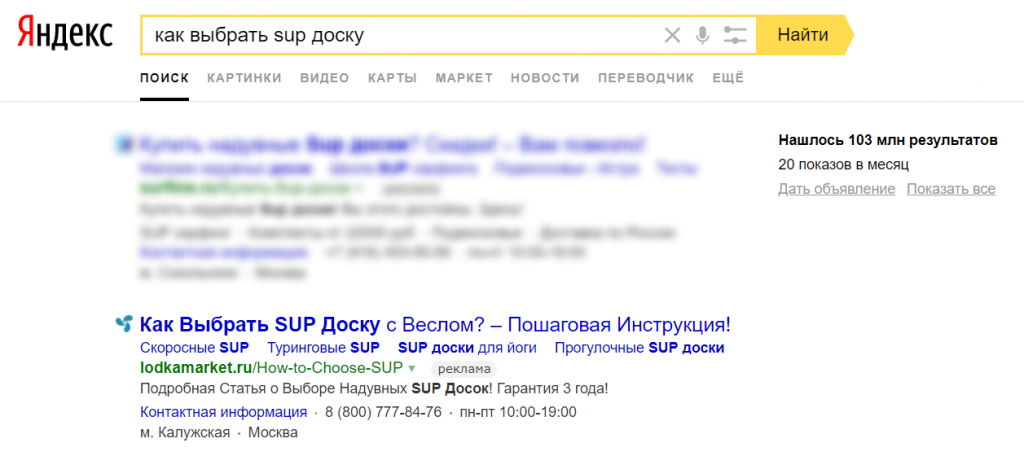Click the lodkamarket favicon next to the result

point(123,324)
